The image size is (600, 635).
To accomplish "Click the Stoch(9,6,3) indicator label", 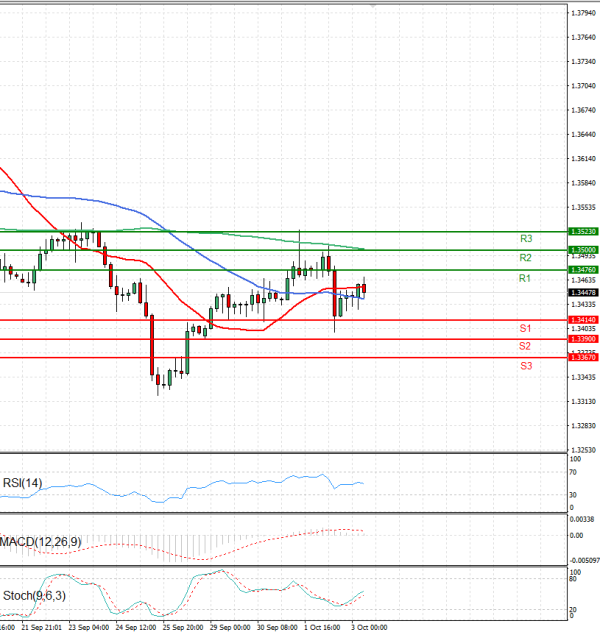I will coord(33,597).
